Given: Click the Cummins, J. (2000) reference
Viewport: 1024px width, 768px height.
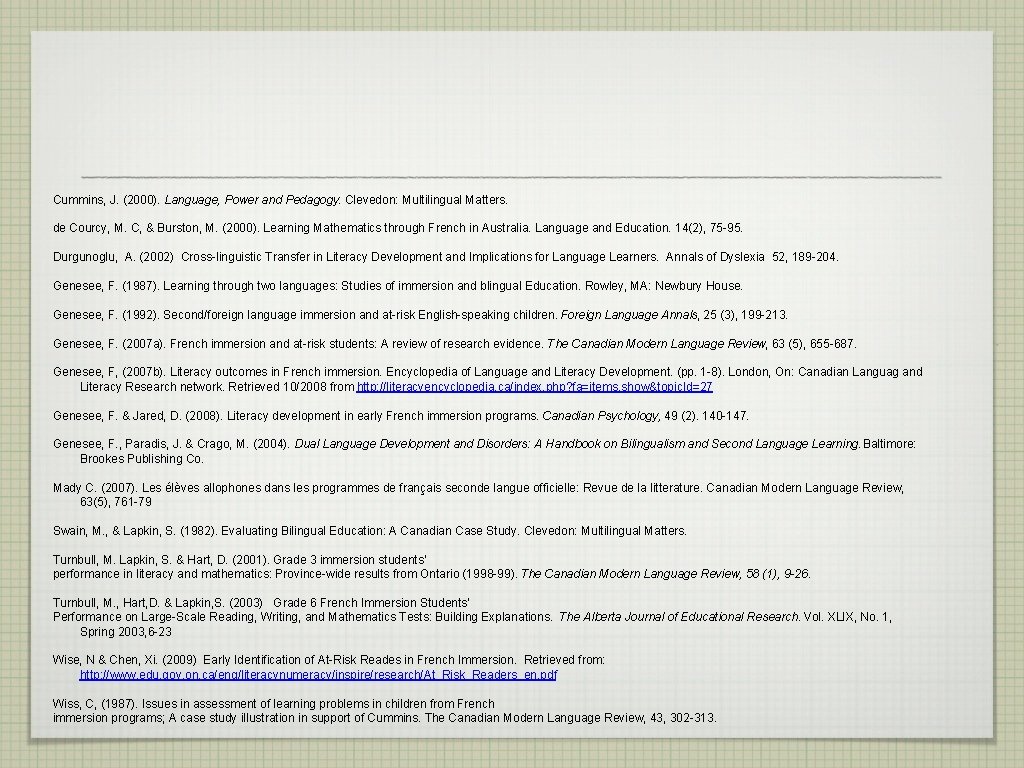Looking at the screenshot, I should point(280,200).
